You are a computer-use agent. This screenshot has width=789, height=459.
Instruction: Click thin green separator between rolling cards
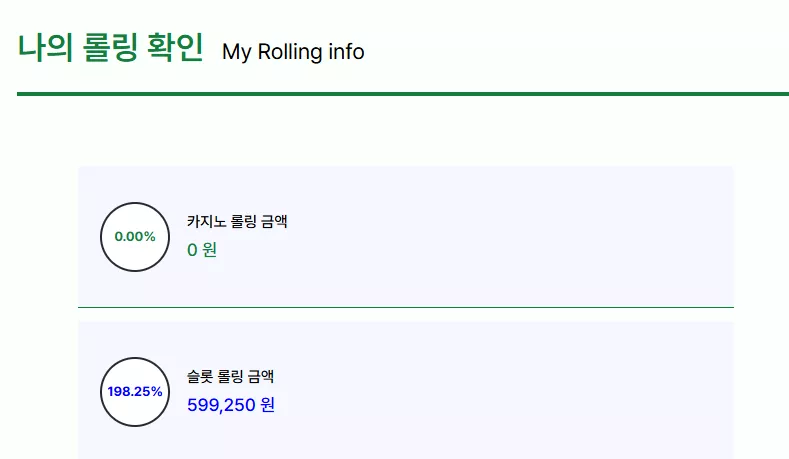point(406,307)
